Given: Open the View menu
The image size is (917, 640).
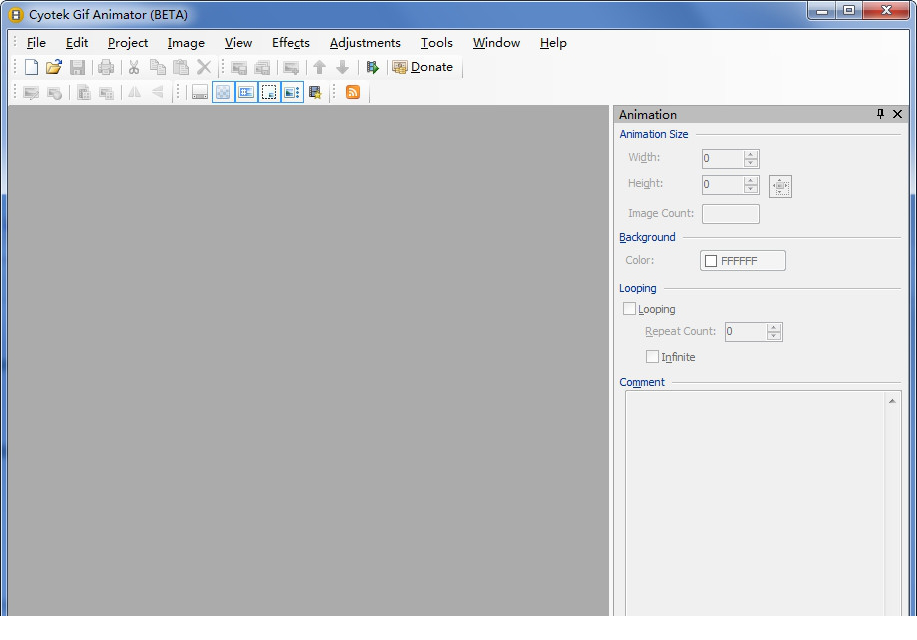Looking at the screenshot, I should click(238, 43).
